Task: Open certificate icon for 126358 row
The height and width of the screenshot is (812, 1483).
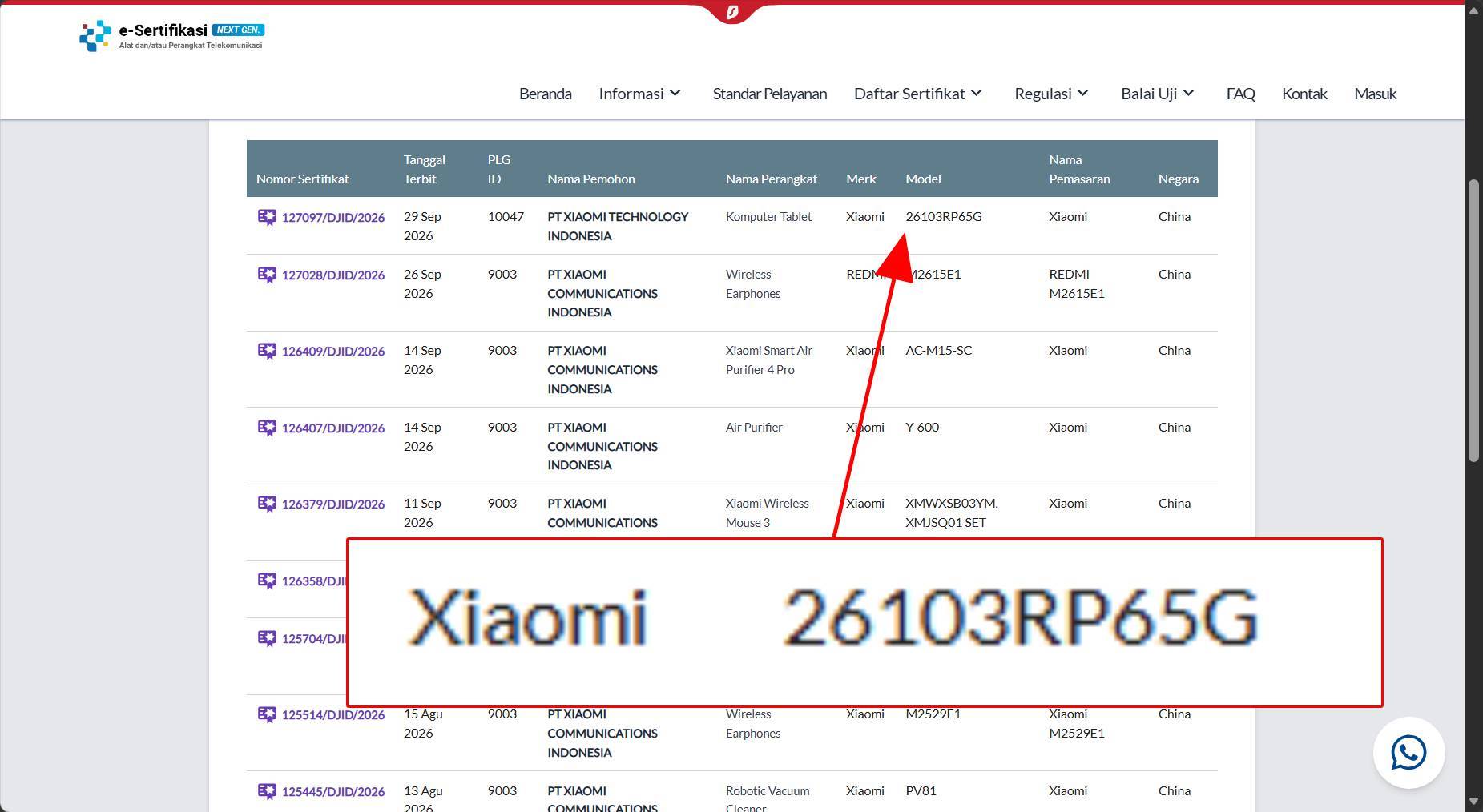Action: (x=267, y=581)
